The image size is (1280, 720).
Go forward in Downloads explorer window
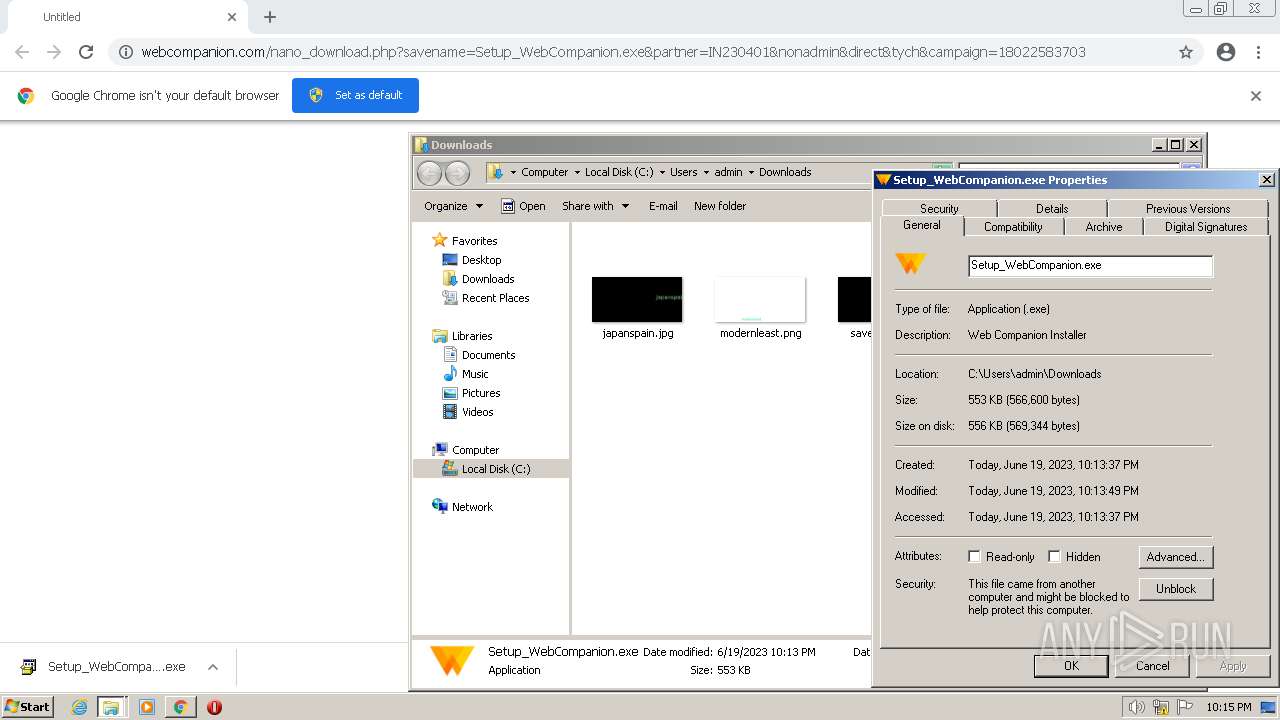457,173
